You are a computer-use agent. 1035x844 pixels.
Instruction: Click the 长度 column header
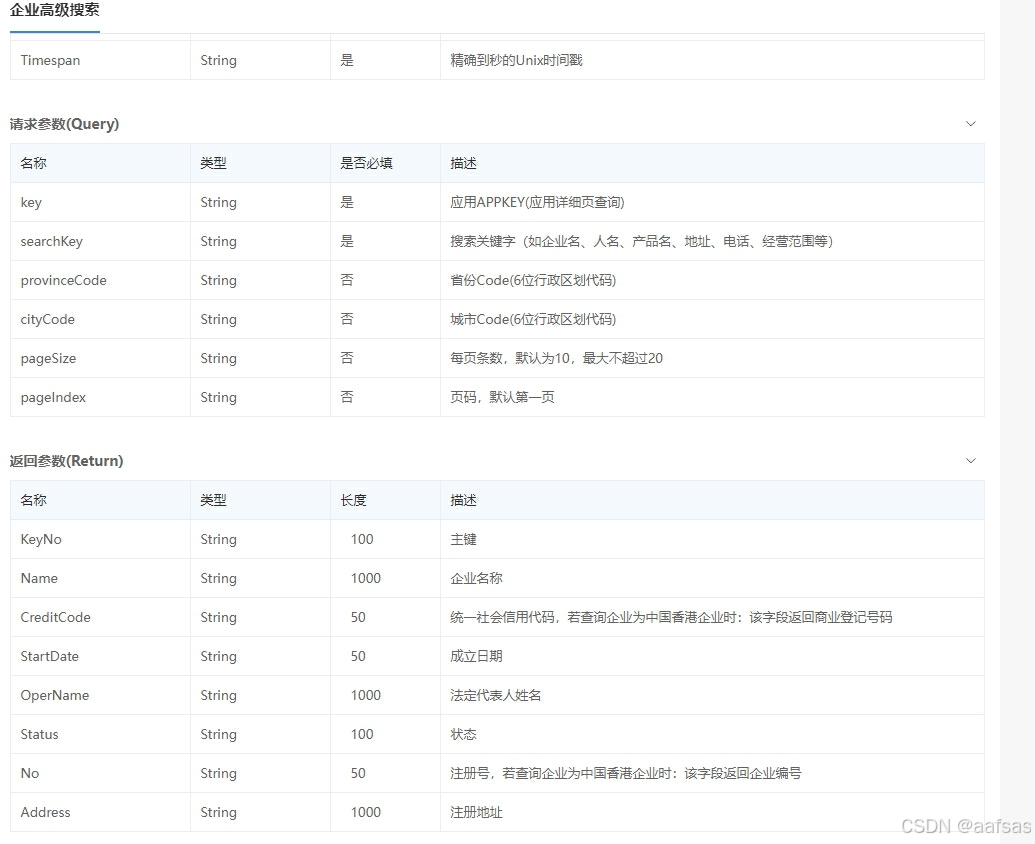tap(353, 500)
